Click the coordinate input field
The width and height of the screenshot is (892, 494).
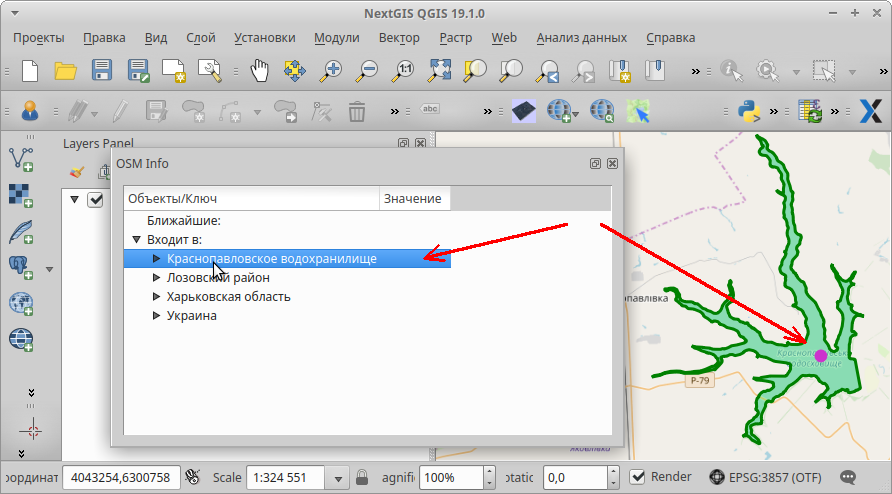coord(121,477)
